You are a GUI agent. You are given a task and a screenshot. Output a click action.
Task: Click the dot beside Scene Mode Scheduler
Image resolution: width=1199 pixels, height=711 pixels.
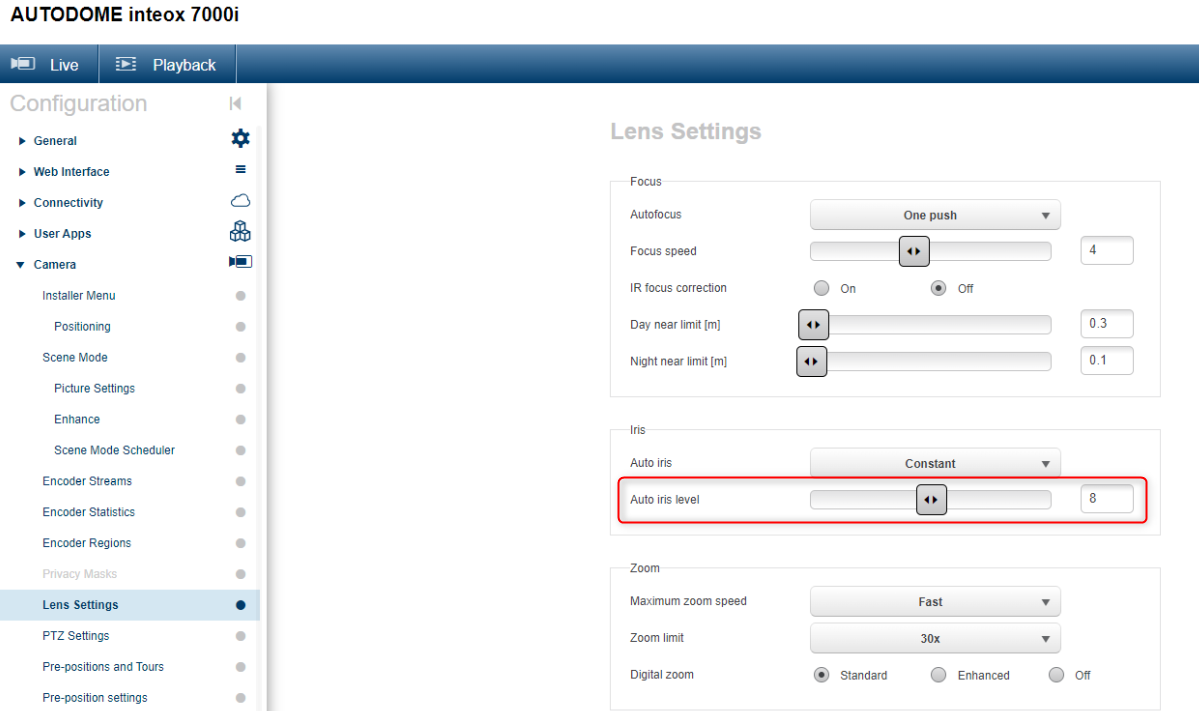(x=240, y=450)
